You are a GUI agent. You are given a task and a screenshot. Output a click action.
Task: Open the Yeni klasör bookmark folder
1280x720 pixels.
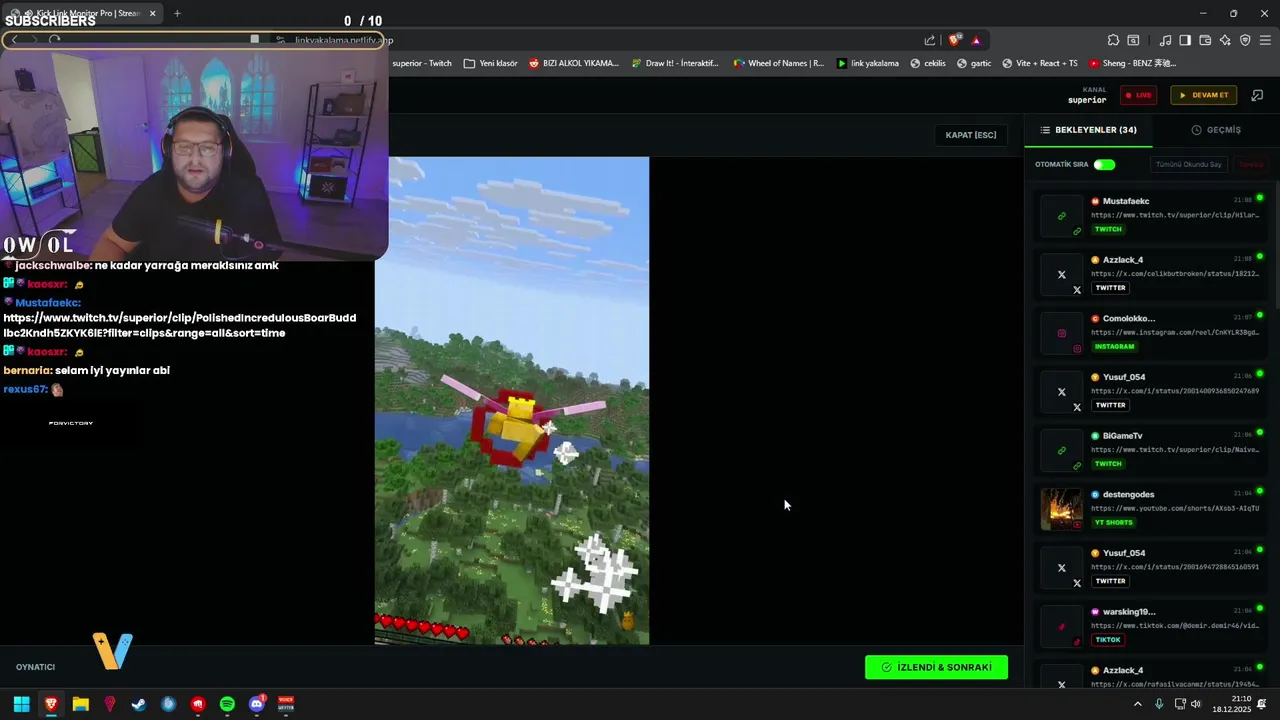[491, 63]
